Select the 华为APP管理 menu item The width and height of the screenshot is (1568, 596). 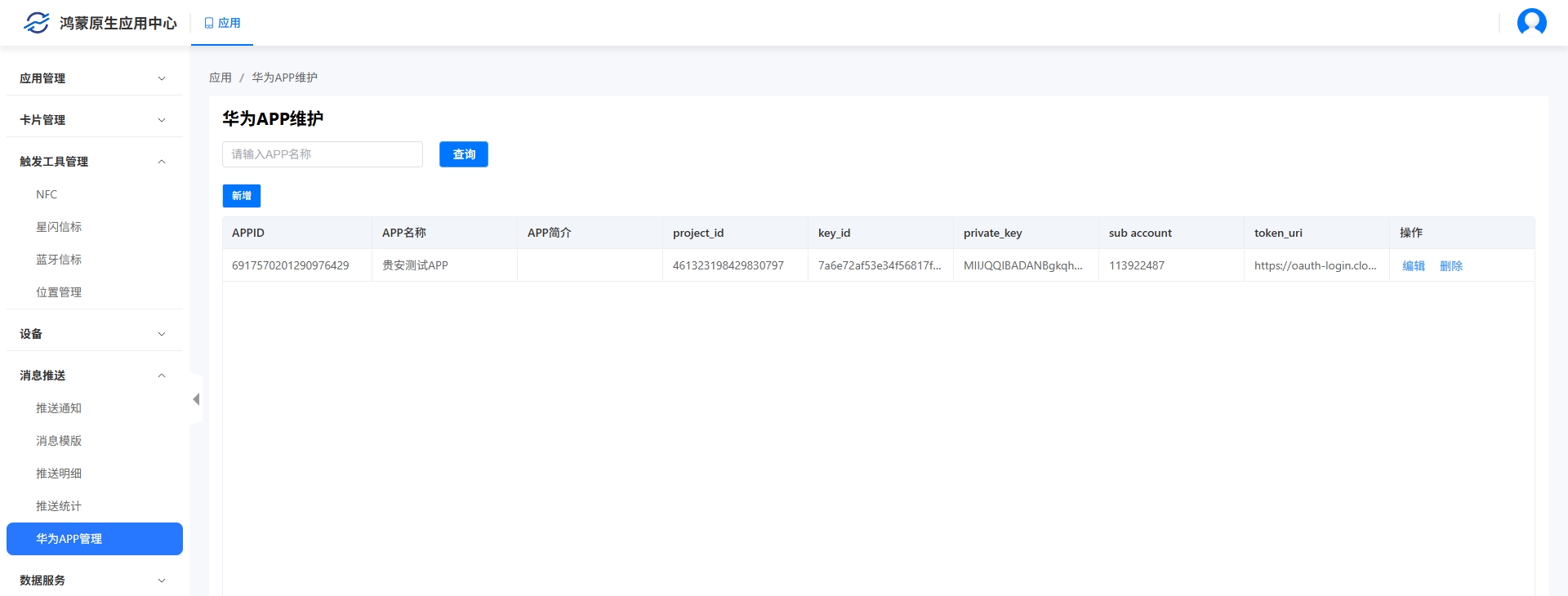click(x=95, y=539)
